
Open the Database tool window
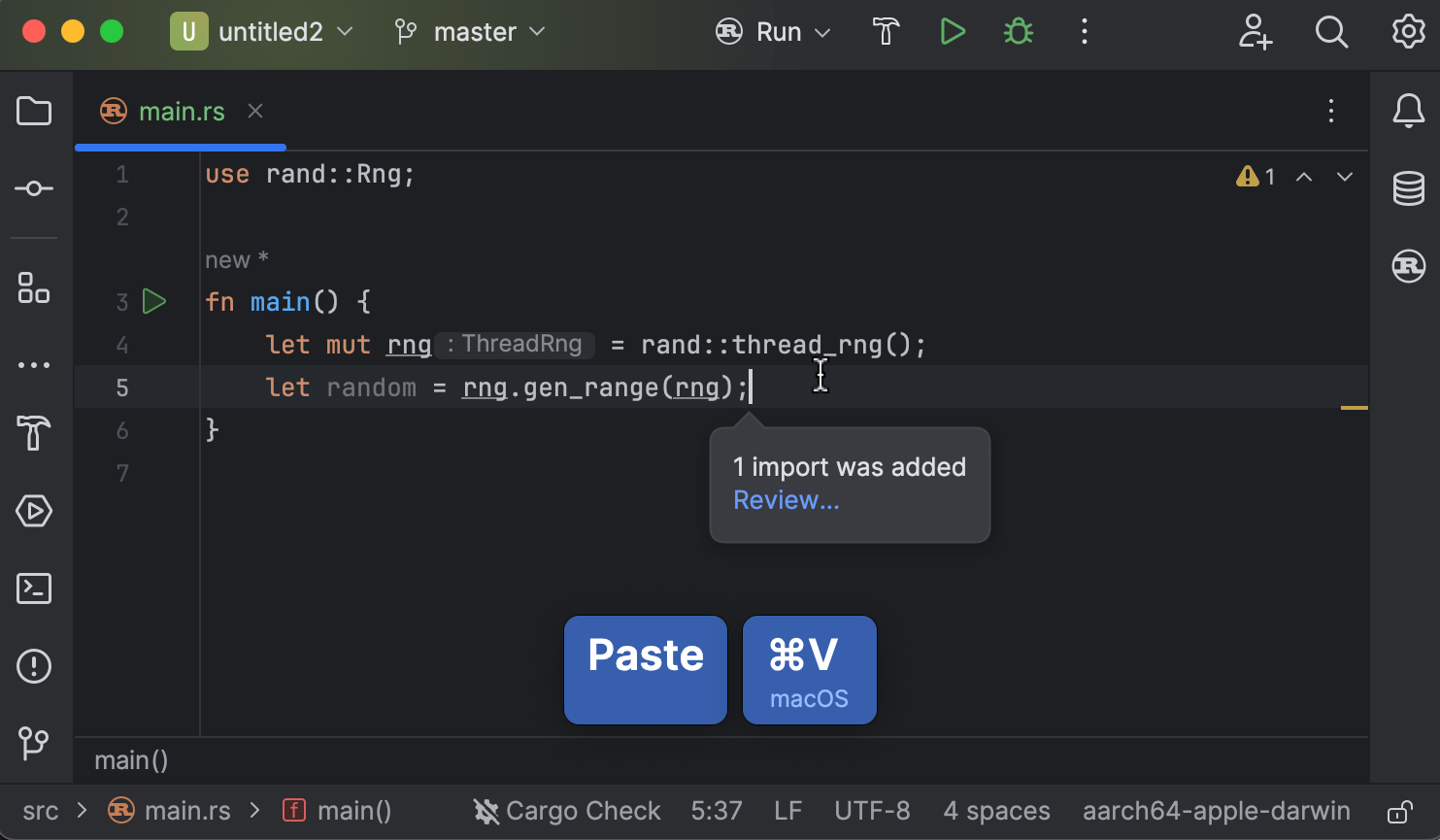click(x=1408, y=189)
